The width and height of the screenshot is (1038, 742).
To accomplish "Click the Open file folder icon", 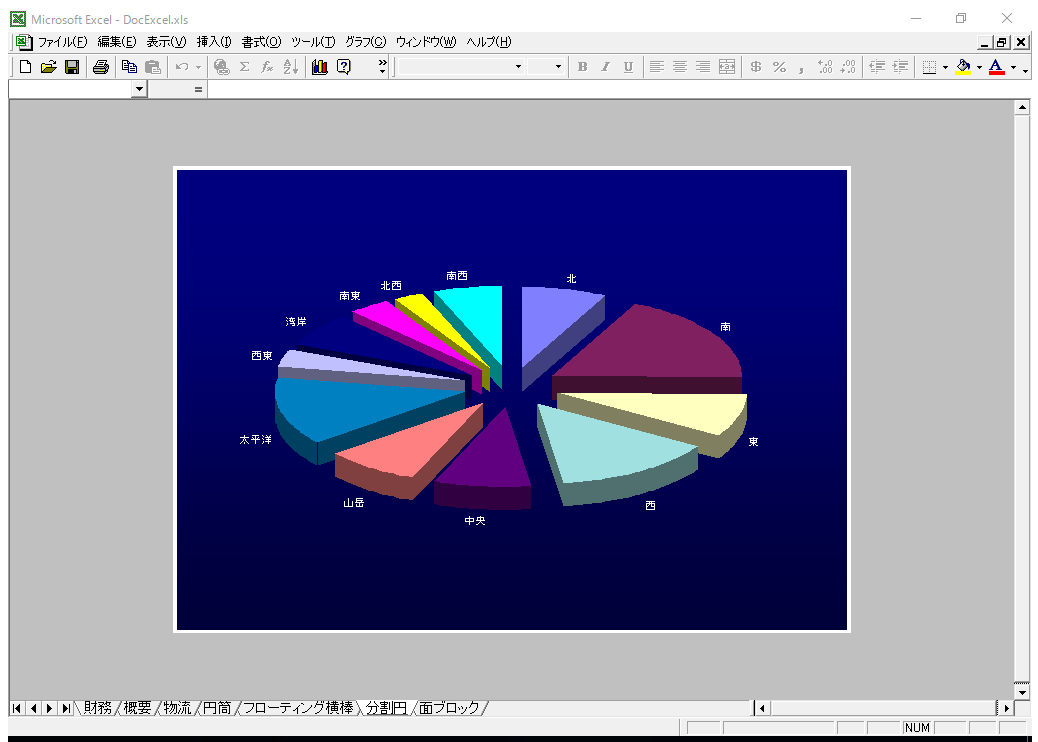I will click(x=48, y=67).
